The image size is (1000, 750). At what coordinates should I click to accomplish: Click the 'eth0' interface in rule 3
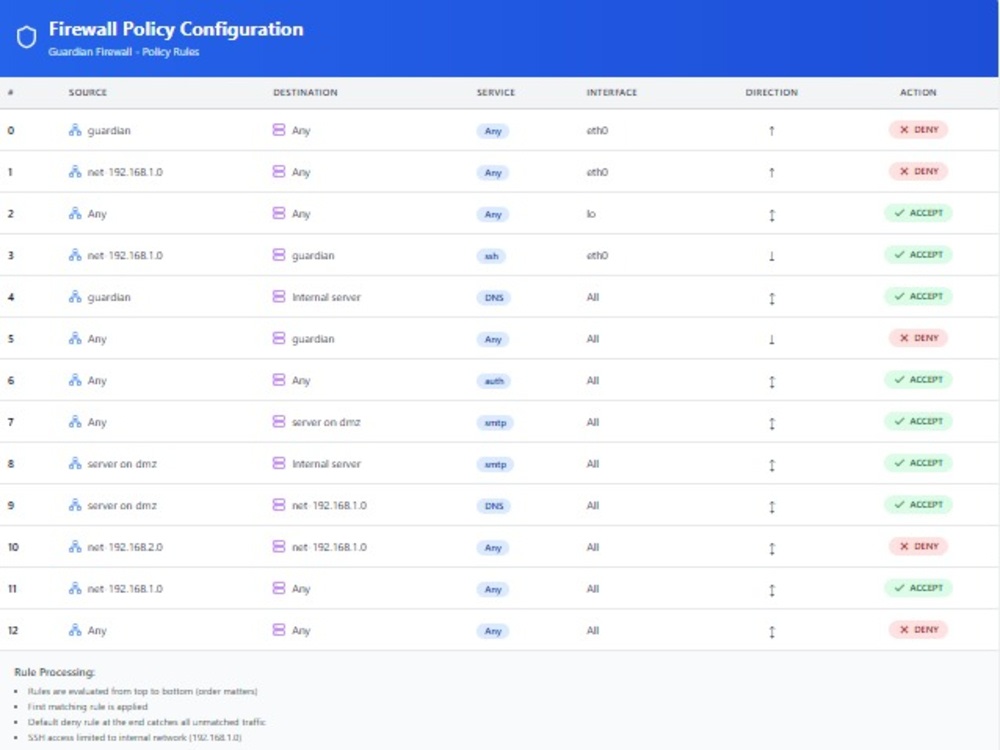tap(598, 255)
